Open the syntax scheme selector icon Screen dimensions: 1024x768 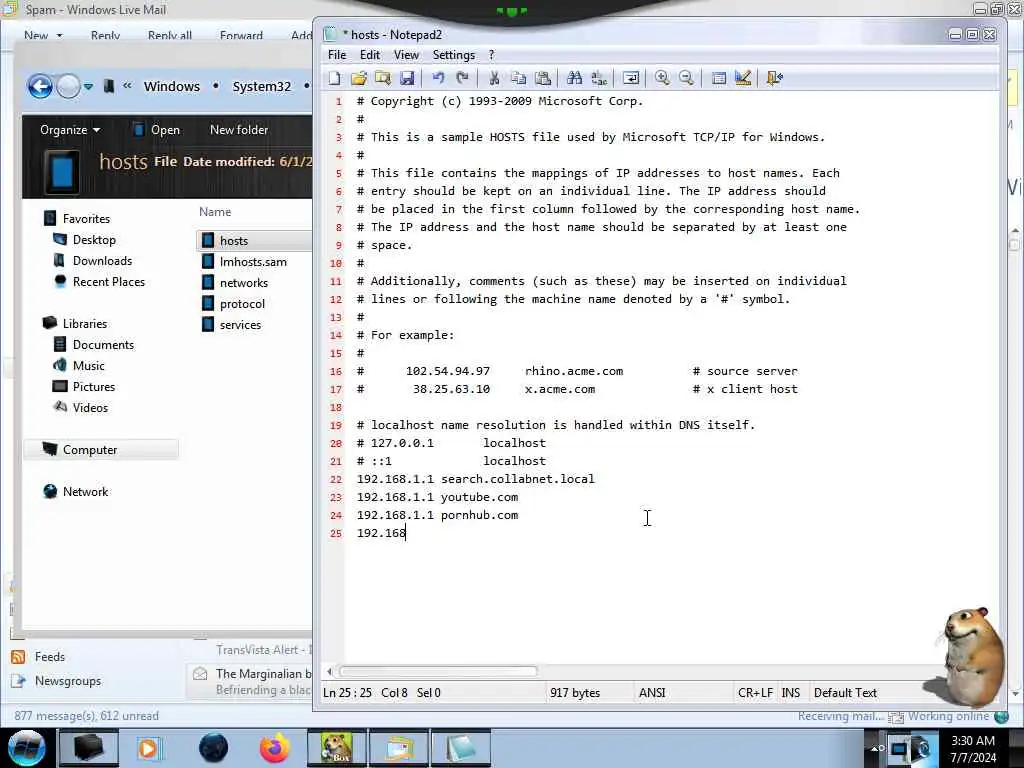tap(718, 78)
